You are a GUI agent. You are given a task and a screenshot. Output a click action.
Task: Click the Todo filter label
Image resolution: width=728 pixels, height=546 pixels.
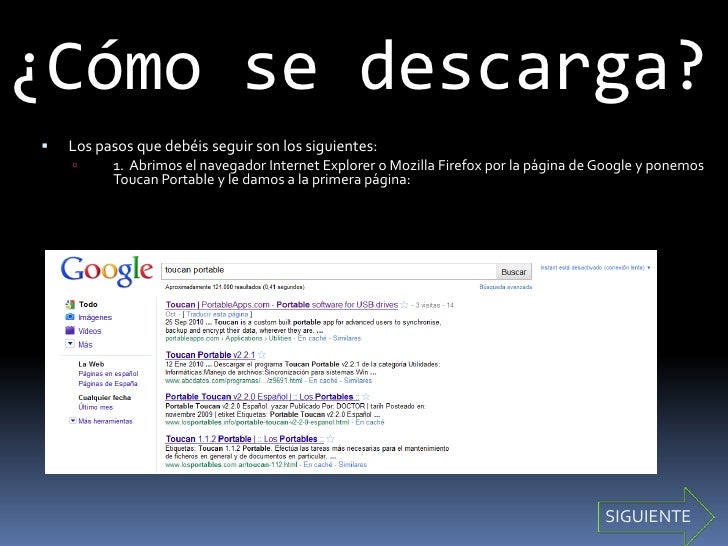coord(88,304)
